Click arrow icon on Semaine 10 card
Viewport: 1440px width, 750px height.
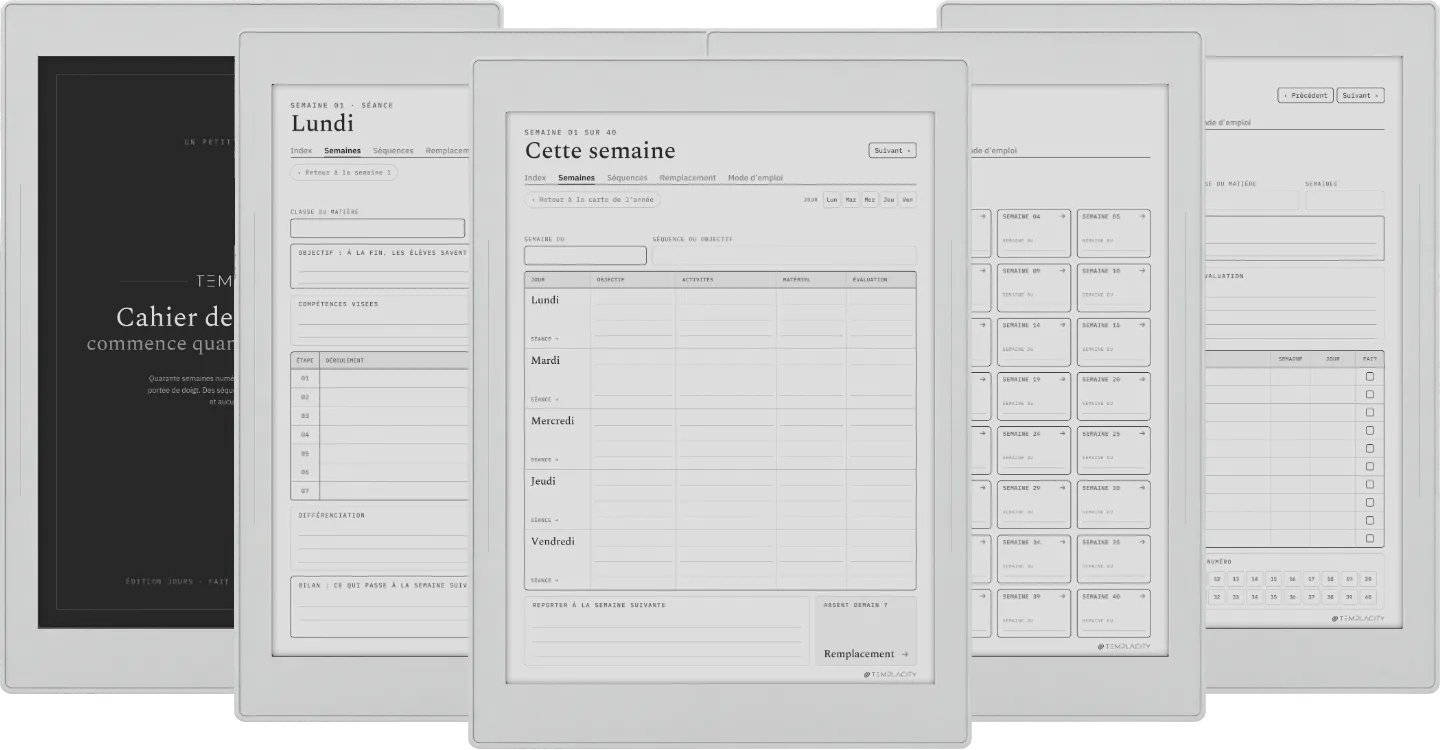pos(1141,270)
